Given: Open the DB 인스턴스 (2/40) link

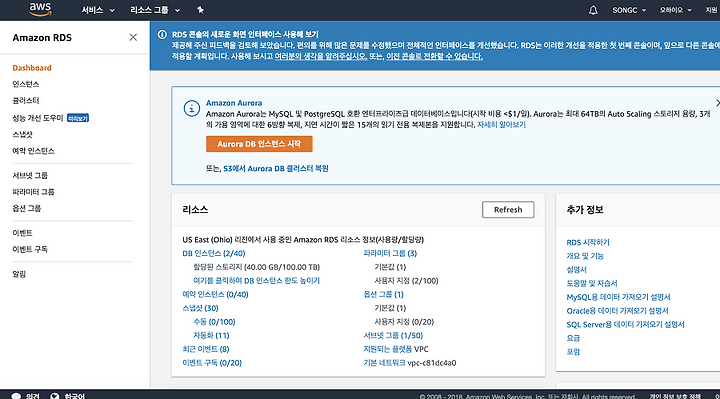Looking at the screenshot, I should point(214,253).
